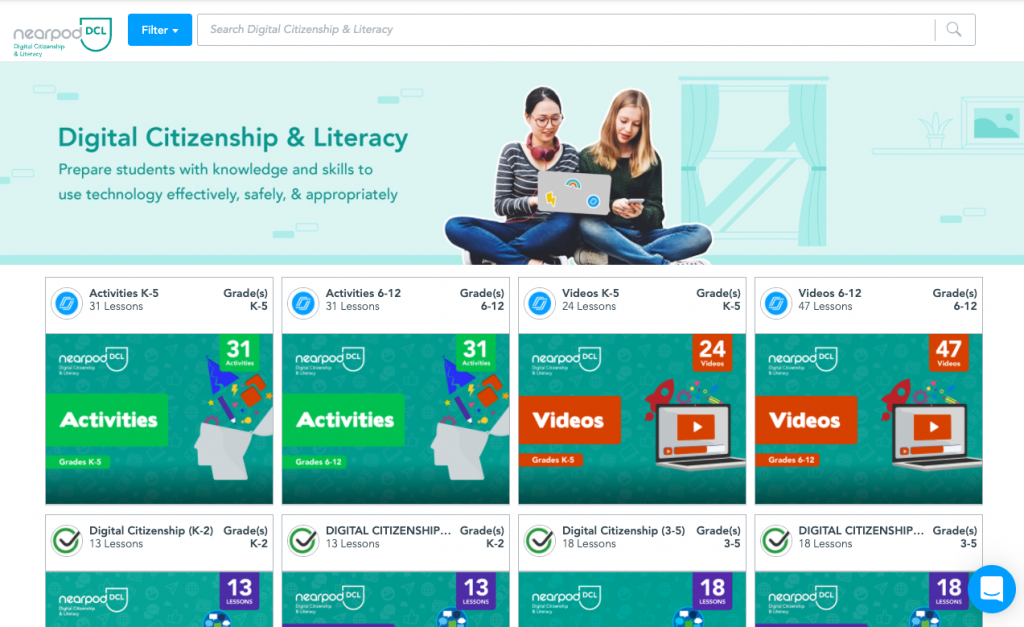Click the Grade(s) 3-5 label on the Digital Citizenship (3-5) card

(718, 537)
